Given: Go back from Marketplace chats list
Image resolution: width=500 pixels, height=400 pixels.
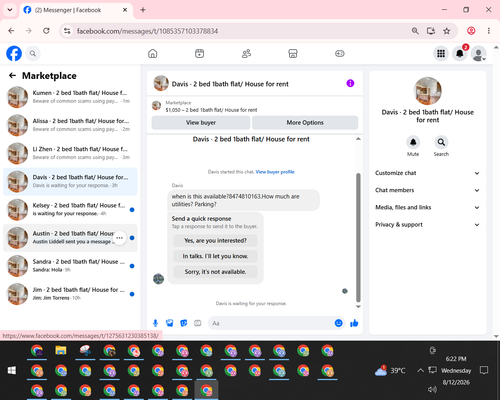Looking at the screenshot, I should point(12,76).
